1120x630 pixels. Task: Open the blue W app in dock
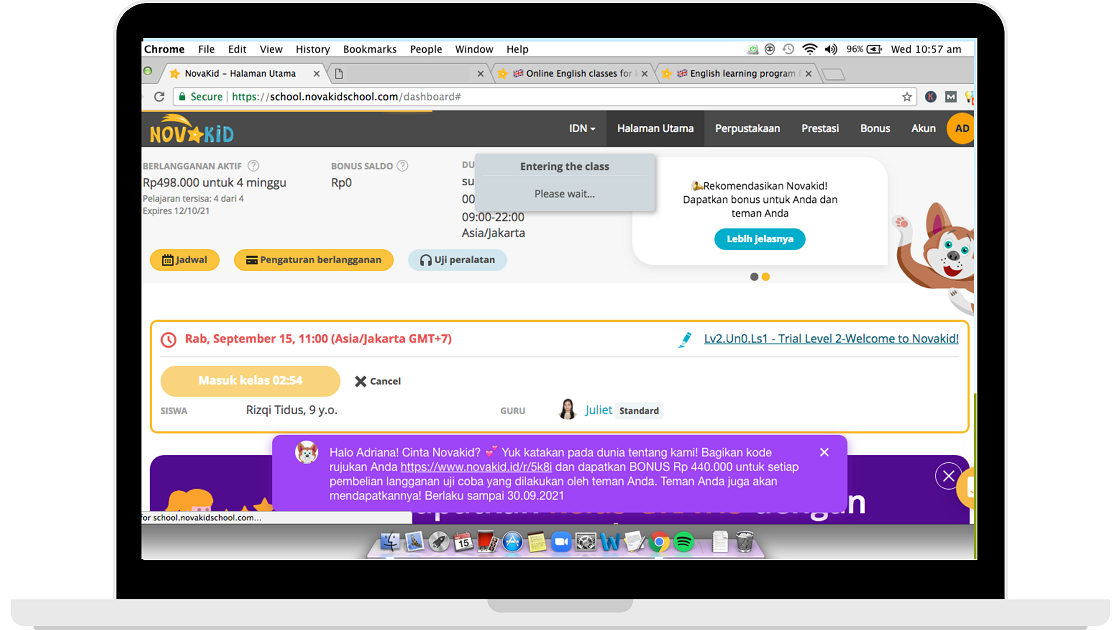click(610, 542)
